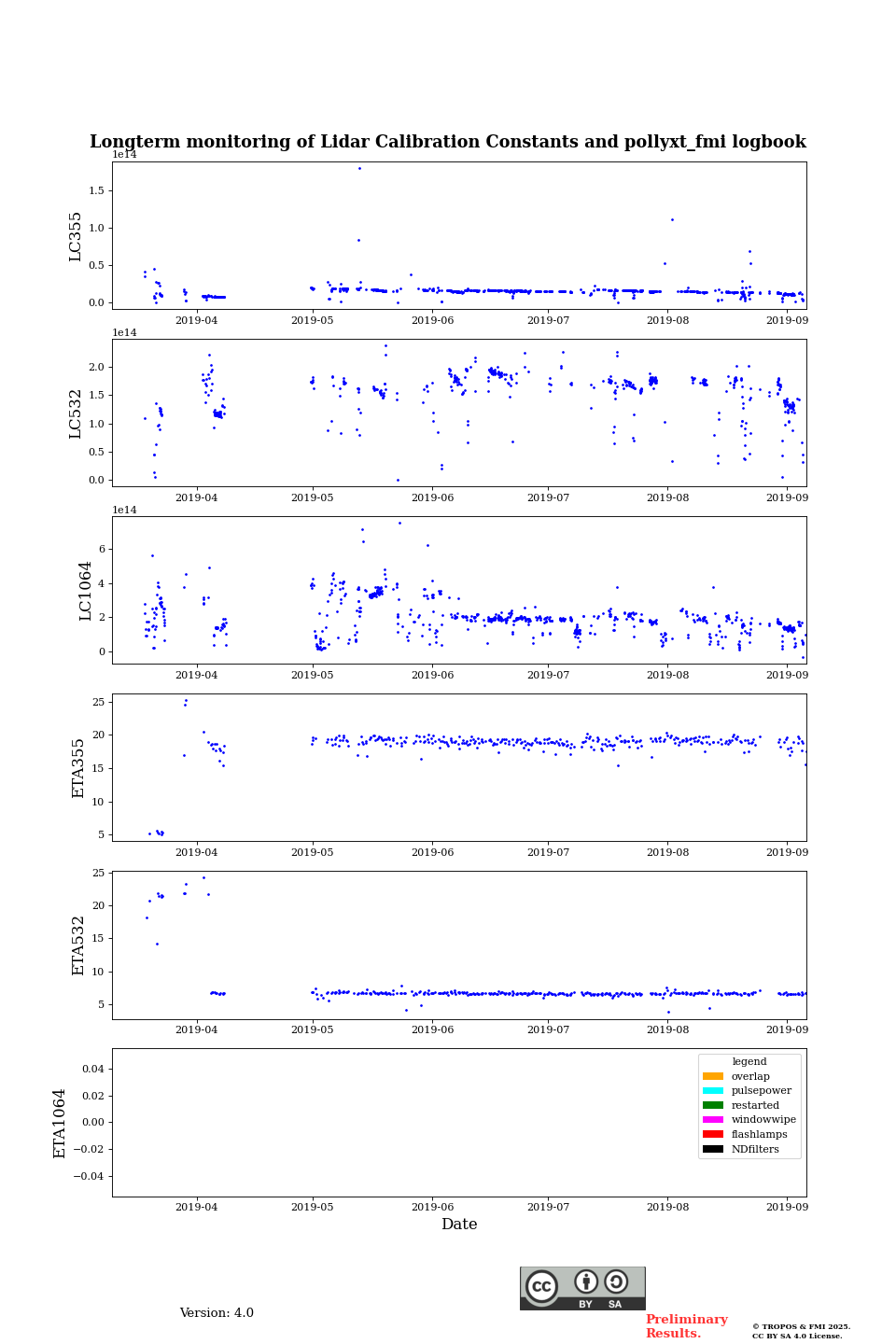
Task: Click the legend title text
Action: pos(749,1061)
